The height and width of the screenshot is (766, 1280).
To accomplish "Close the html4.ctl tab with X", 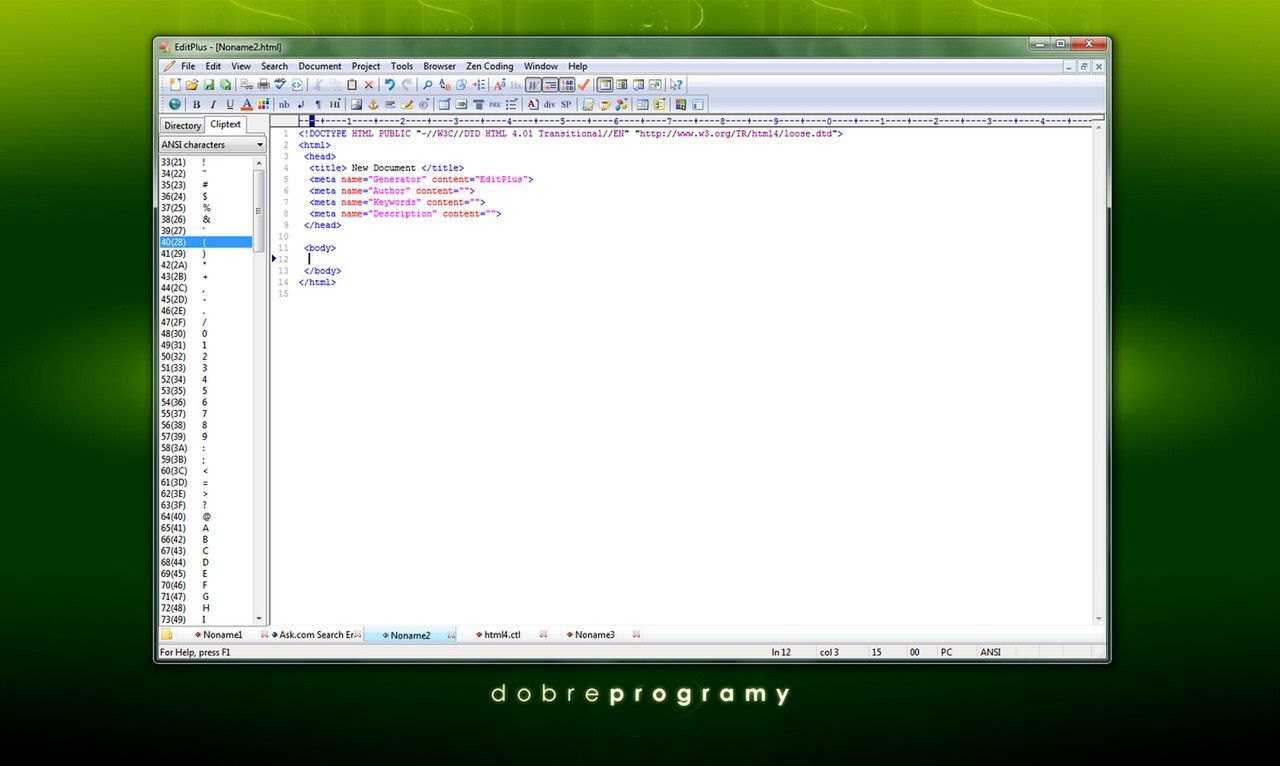I will (x=544, y=635).
